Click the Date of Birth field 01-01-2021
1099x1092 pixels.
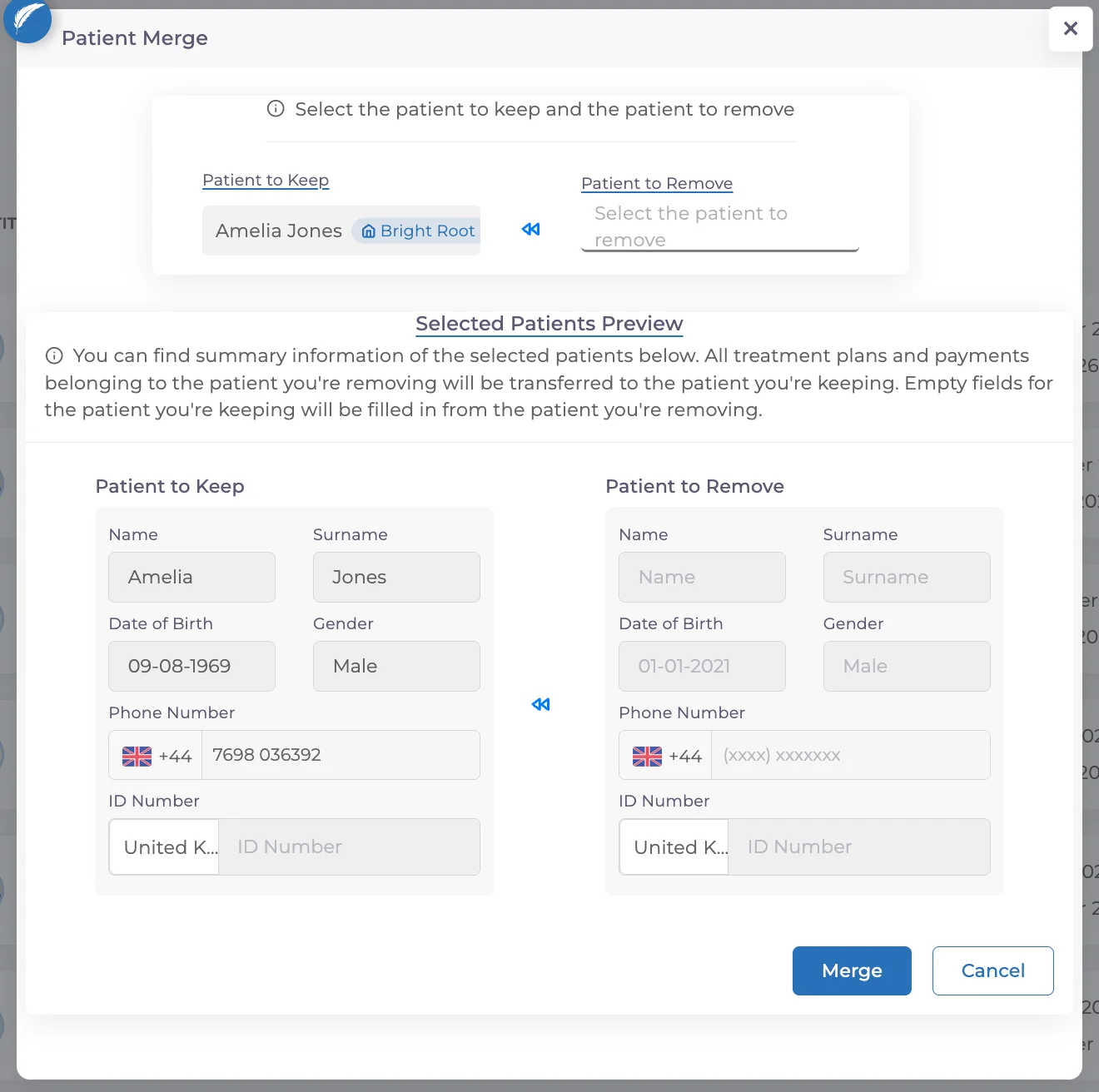pos(703,666)
